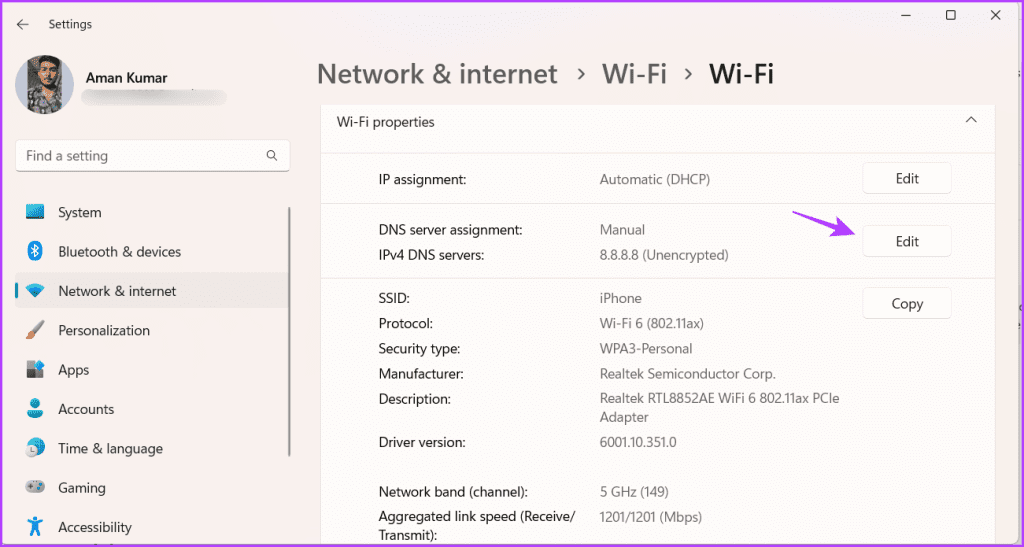This screenshot has width=1024, height=547.
Task: Click the Wi-Fi properties heading text
Action: click(385, 122)
